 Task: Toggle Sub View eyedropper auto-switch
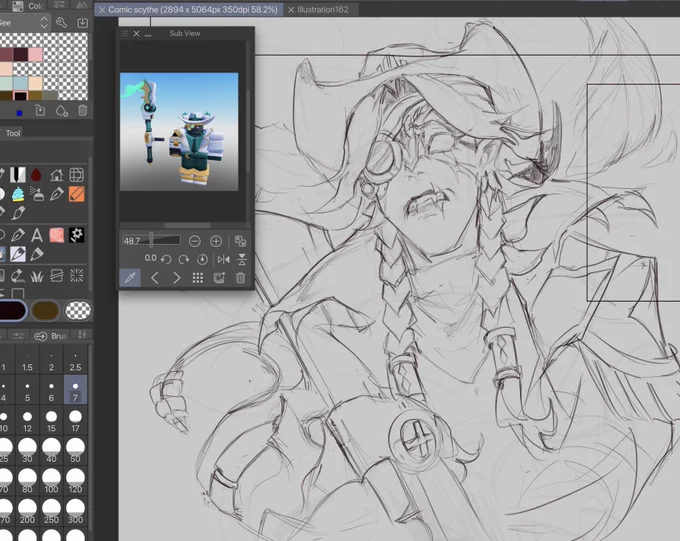coord(130,278)
